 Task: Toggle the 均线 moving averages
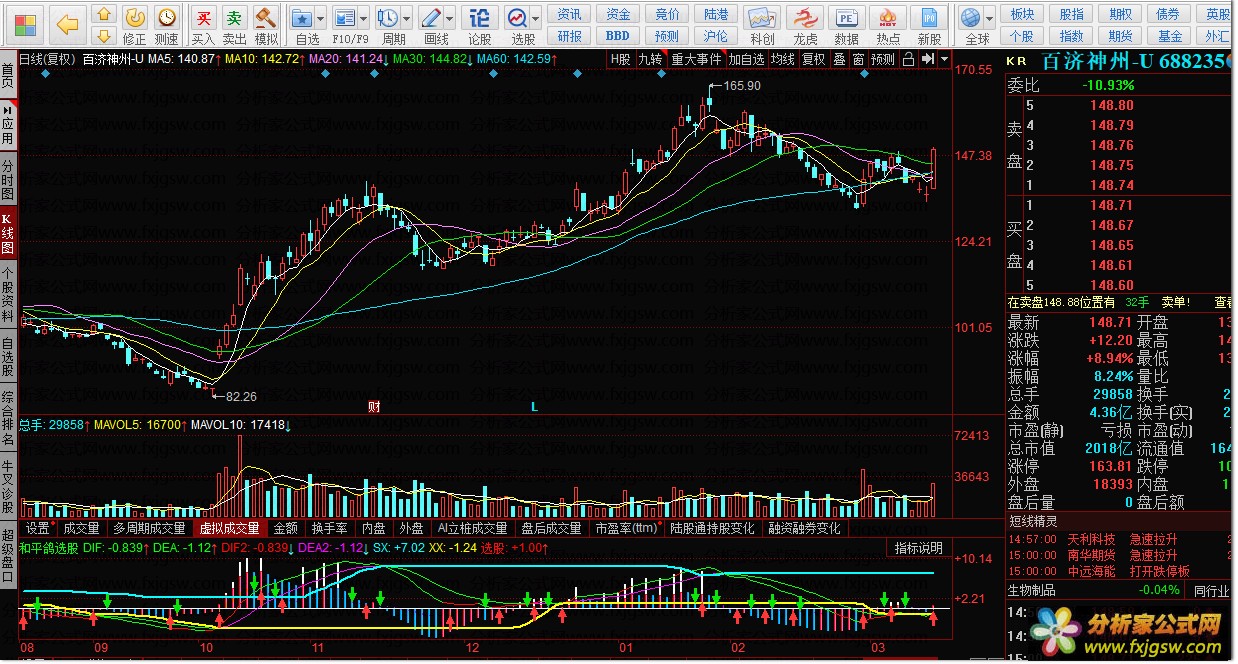coord(782,59)
